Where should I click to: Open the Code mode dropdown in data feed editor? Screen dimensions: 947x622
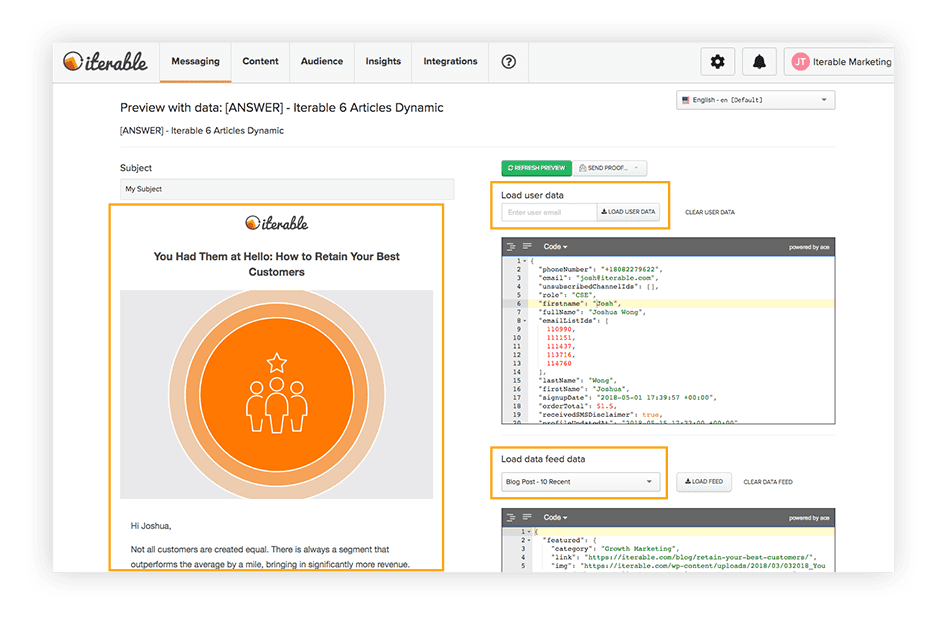[555, 517]
